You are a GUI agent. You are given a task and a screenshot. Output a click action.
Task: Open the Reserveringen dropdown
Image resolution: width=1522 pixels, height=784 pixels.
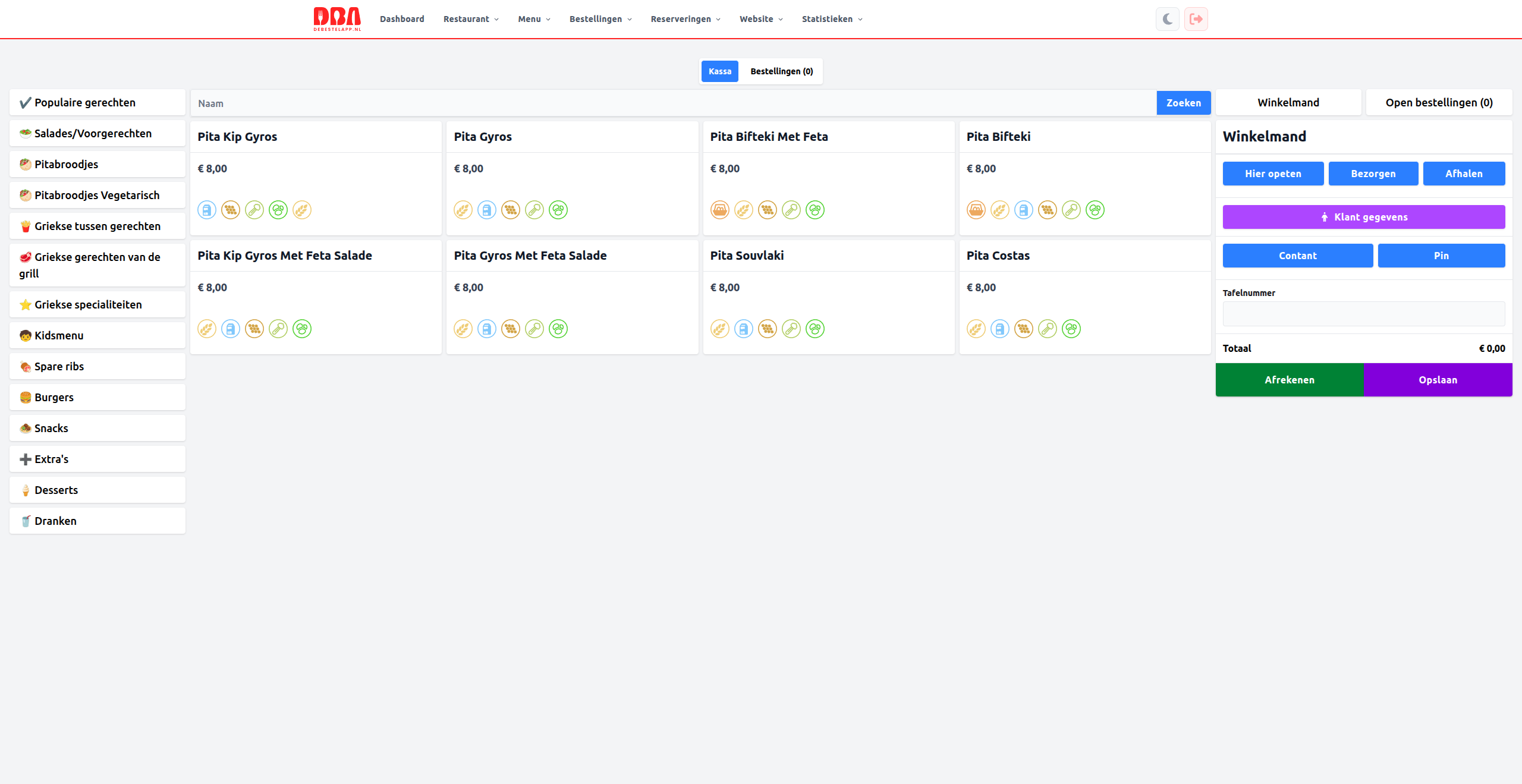click(x=685, y=19)
